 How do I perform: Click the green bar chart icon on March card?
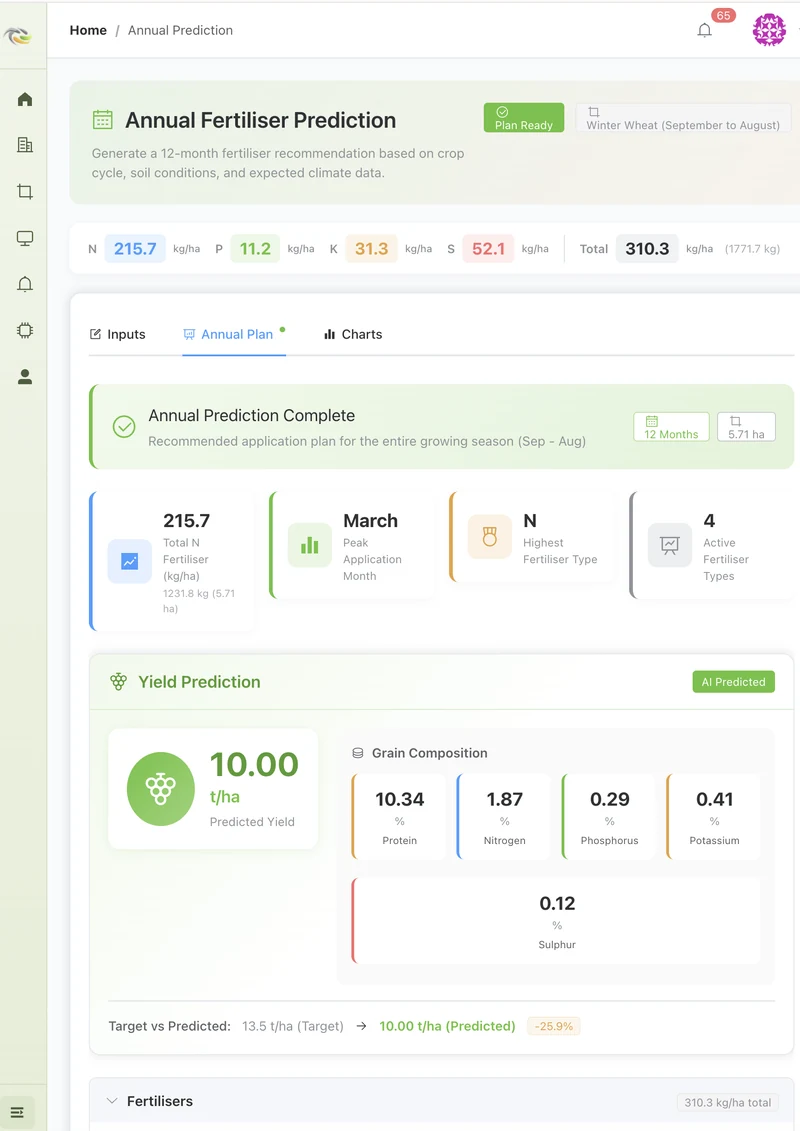[309, 545]
